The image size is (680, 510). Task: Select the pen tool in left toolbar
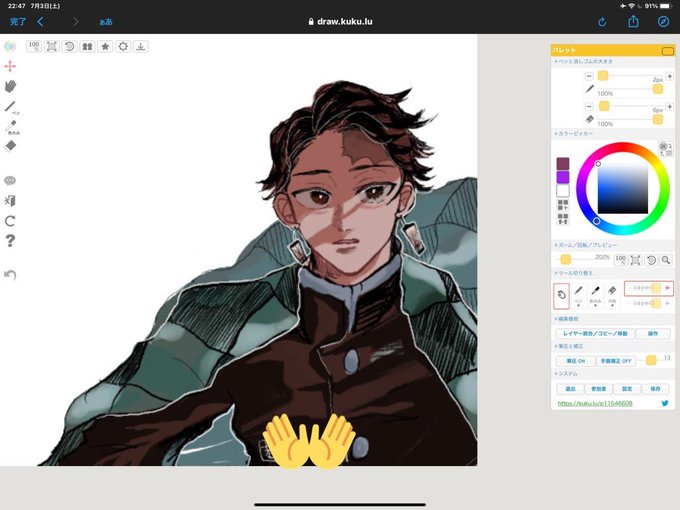pos(11,107)
